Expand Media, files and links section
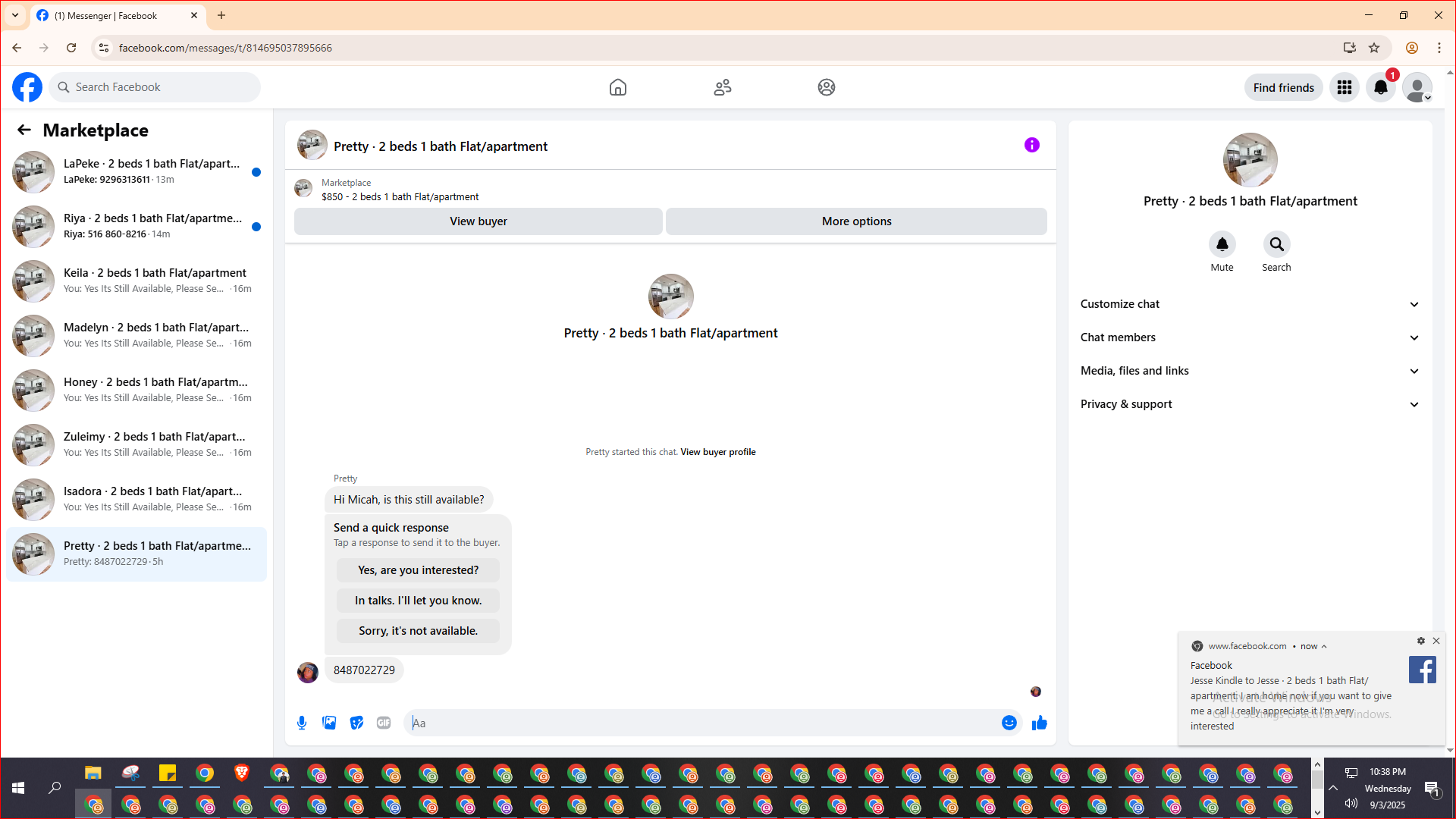The height and width of the screenshot is (819, 1456). (x=1250, y=371)
